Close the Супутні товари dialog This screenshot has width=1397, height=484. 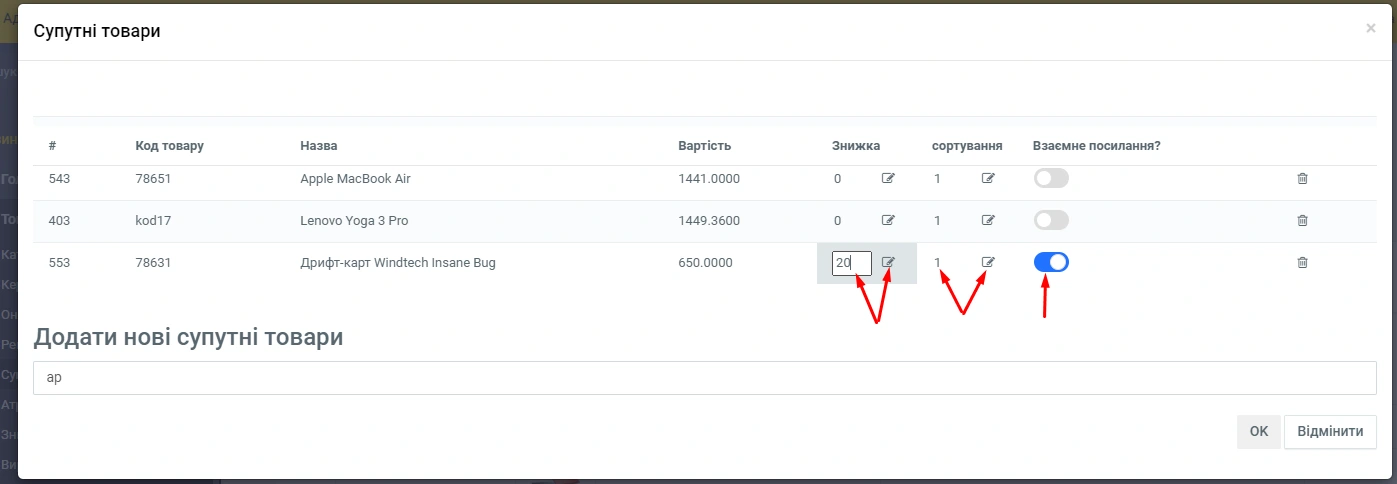tap(1370, 29)
